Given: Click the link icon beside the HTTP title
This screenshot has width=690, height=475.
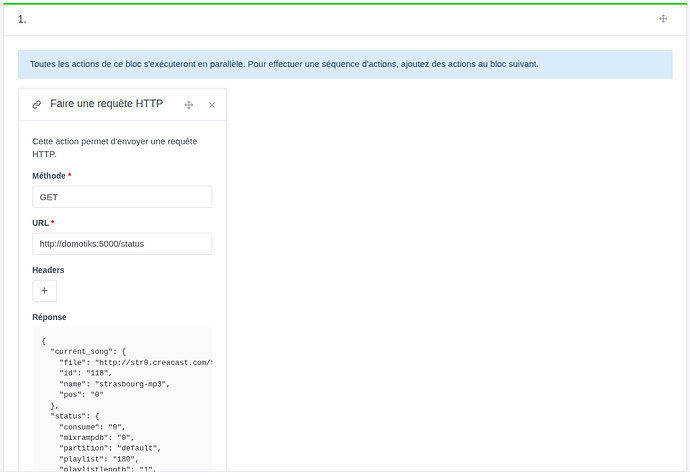Looking at the screenshot, I should tap(37, 104).
